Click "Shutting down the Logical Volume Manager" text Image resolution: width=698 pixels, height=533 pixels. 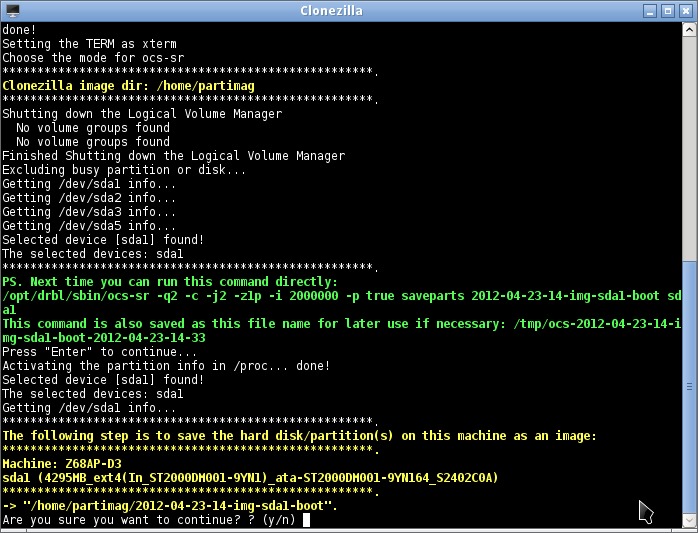click(142, 114)
